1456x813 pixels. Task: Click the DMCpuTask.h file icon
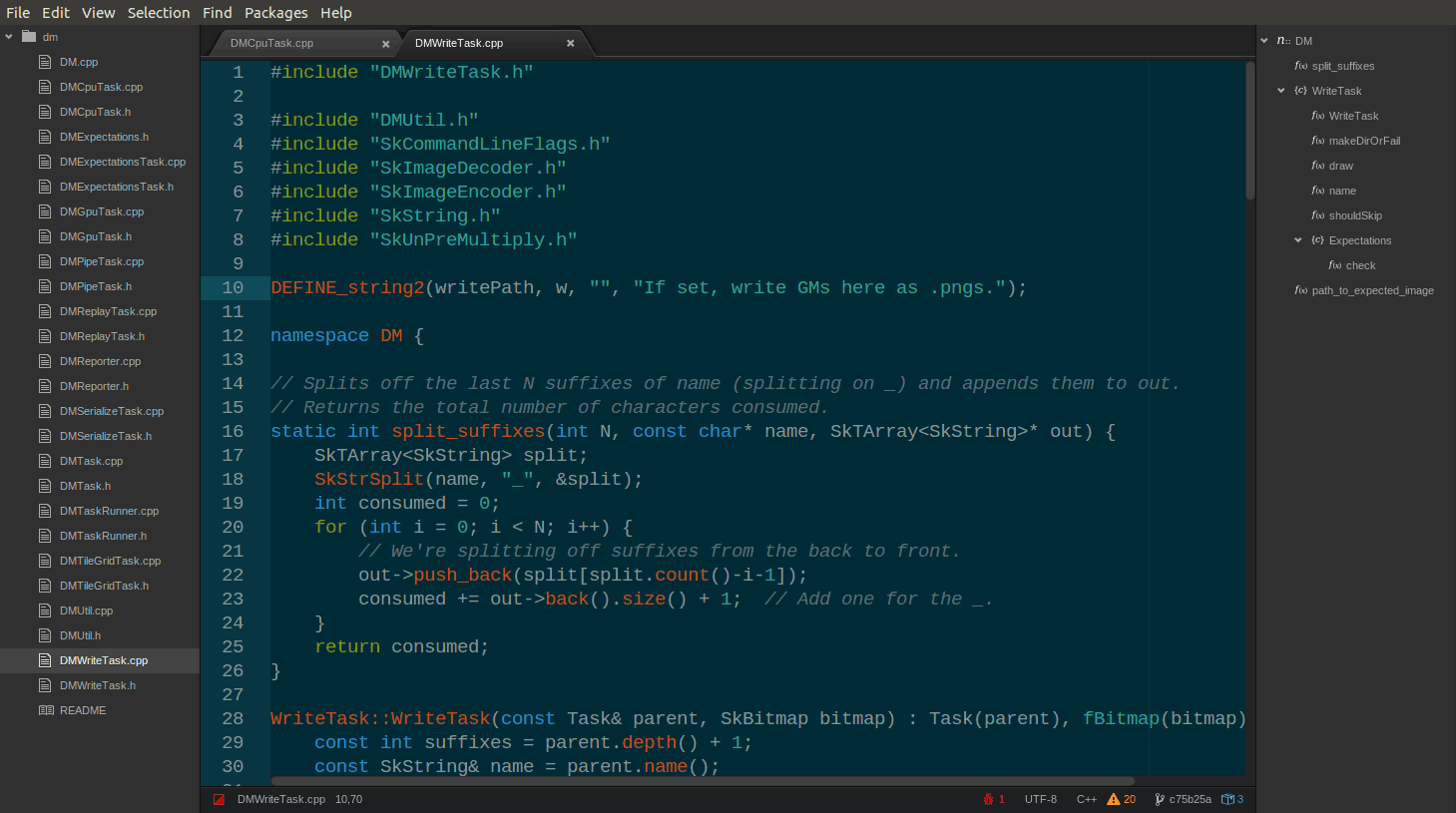[45, 112]
